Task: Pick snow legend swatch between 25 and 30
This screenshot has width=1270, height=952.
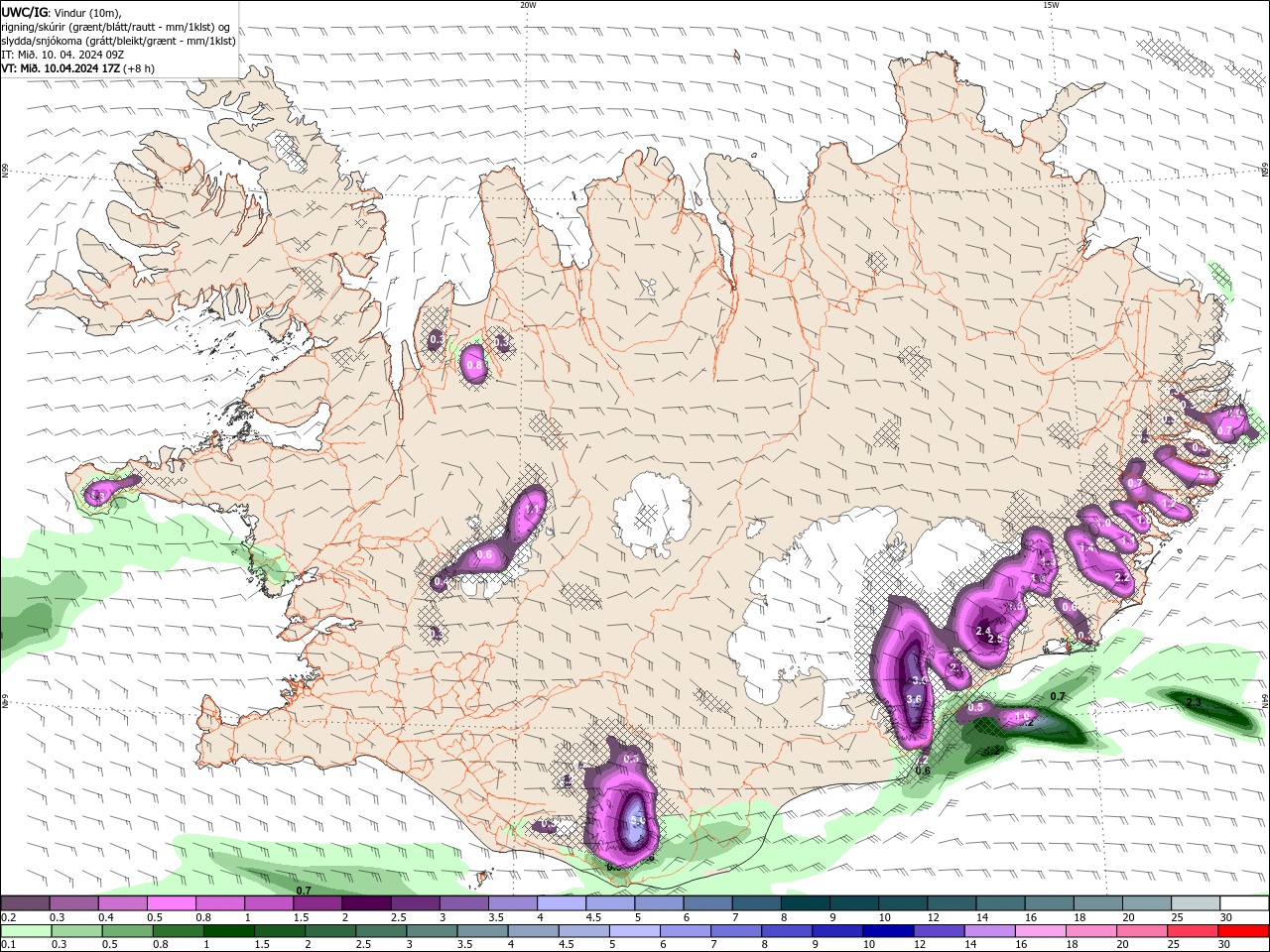Action: point(1195,903)
